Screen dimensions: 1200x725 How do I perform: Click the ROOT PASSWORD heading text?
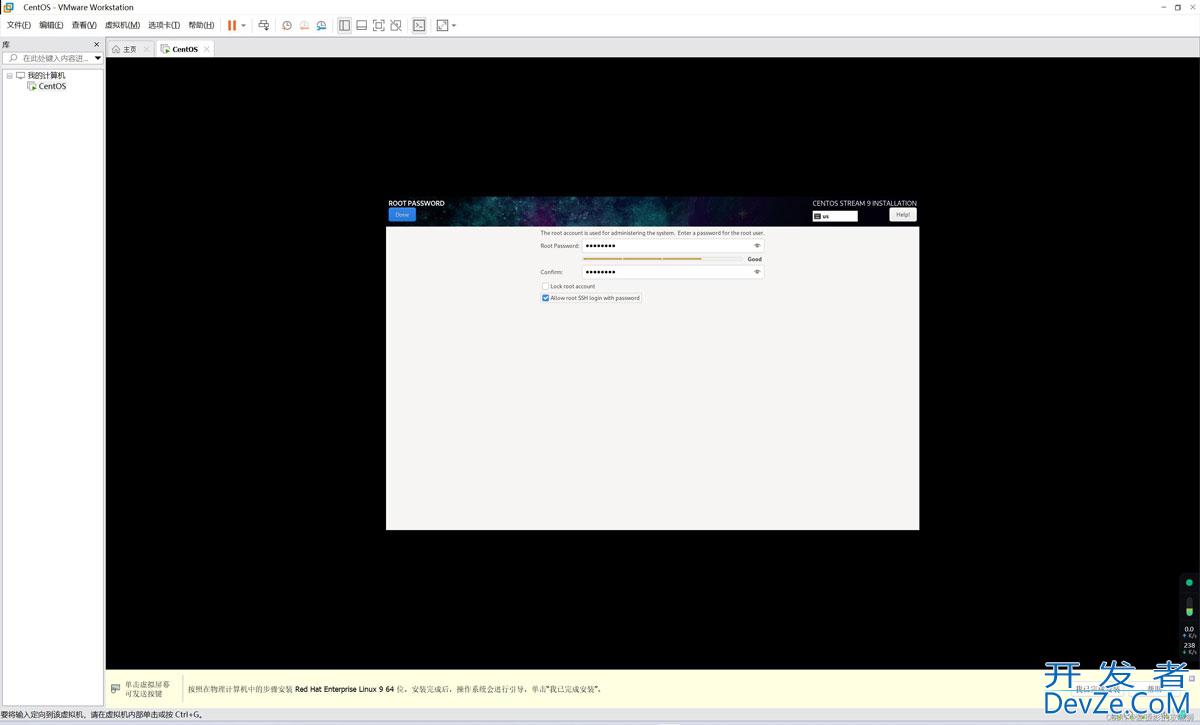click(x=416, y=203)
